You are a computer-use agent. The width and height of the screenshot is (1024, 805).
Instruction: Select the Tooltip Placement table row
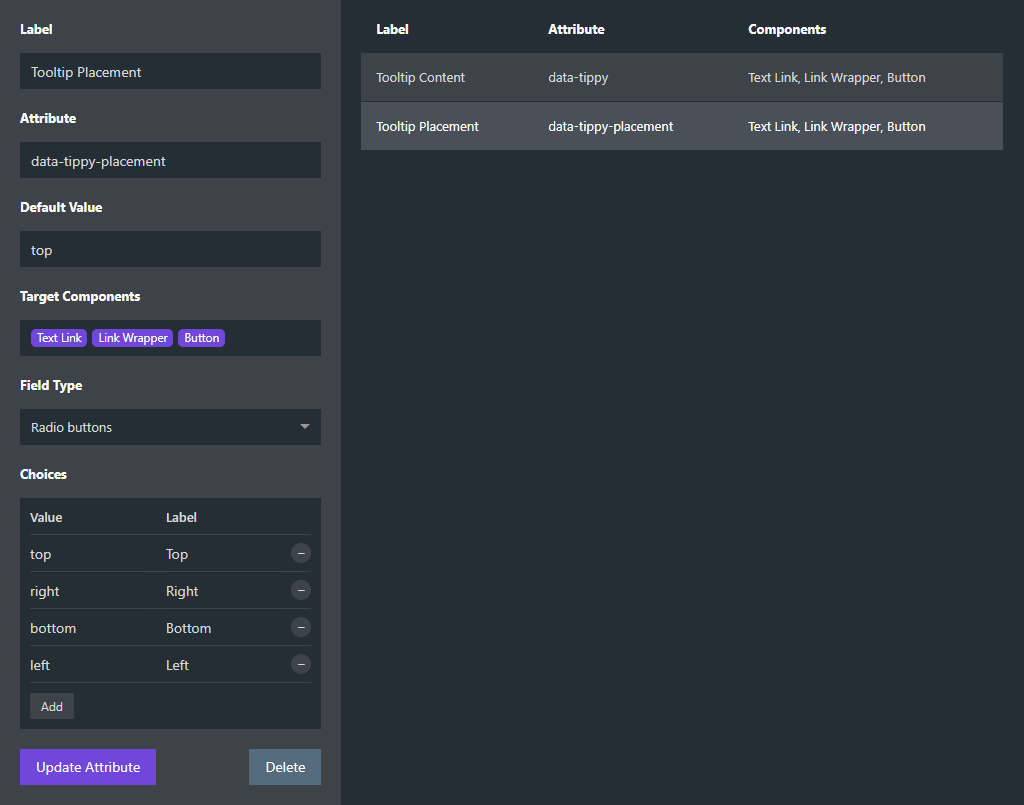click(682, 127)
